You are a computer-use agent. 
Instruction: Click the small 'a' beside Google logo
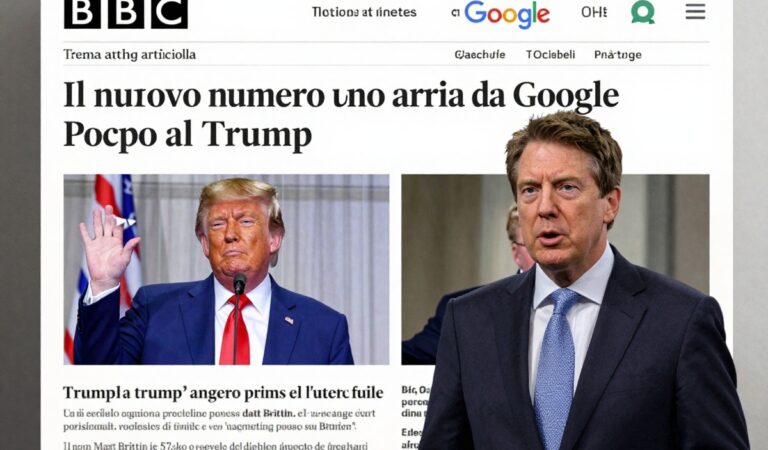[x=456, y=14]
